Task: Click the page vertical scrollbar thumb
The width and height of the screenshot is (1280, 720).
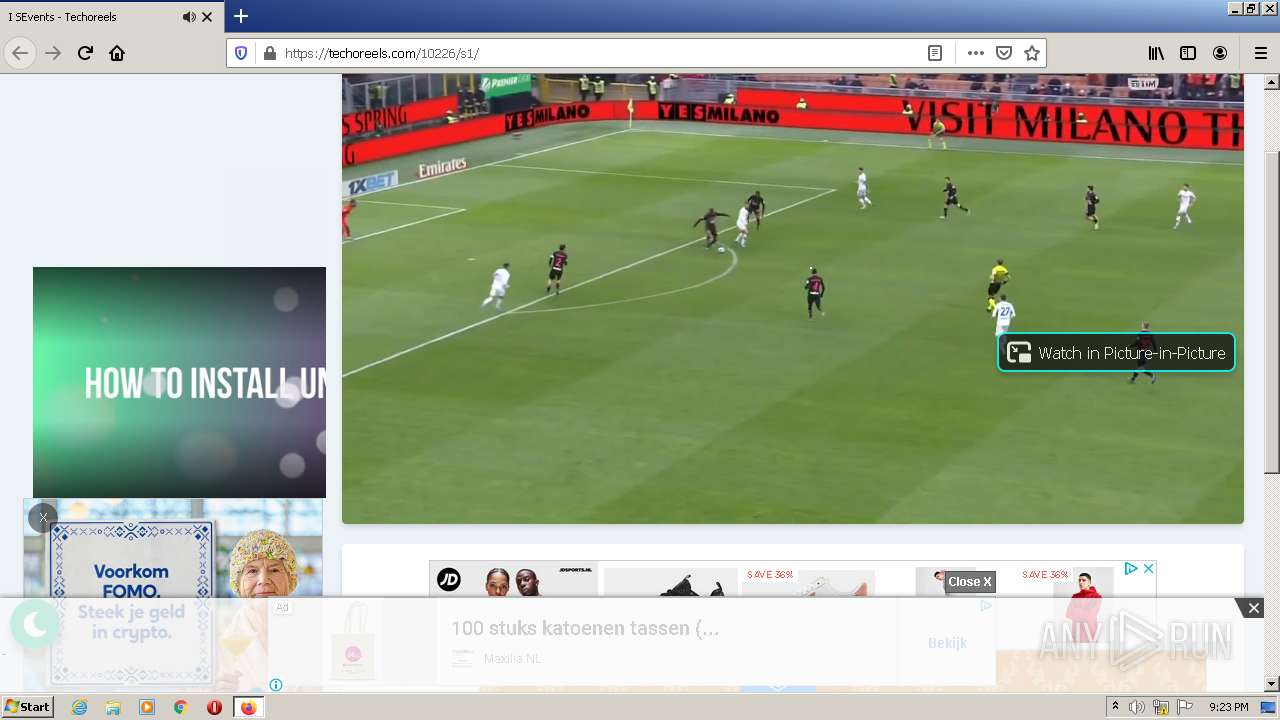Action: [x=1272, y=312]
